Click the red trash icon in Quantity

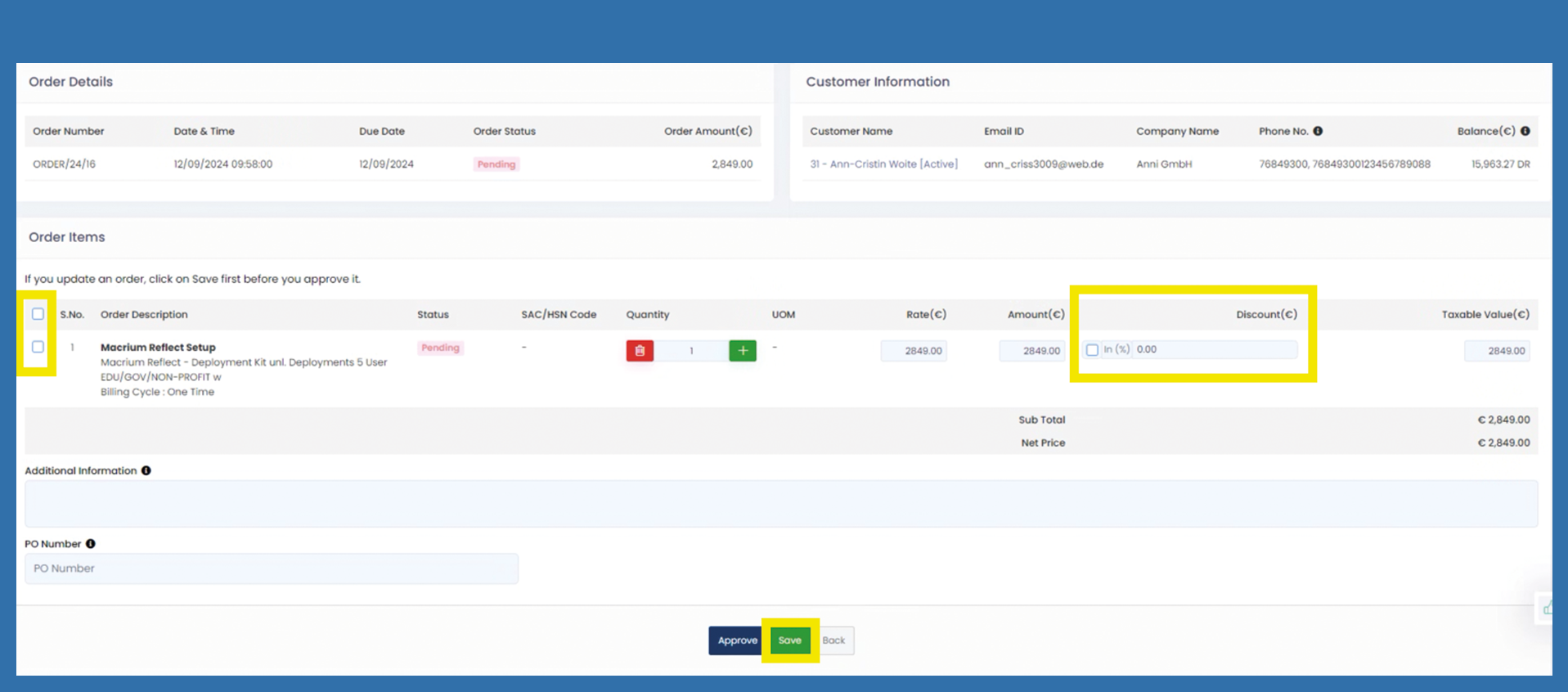coord(640,351)
